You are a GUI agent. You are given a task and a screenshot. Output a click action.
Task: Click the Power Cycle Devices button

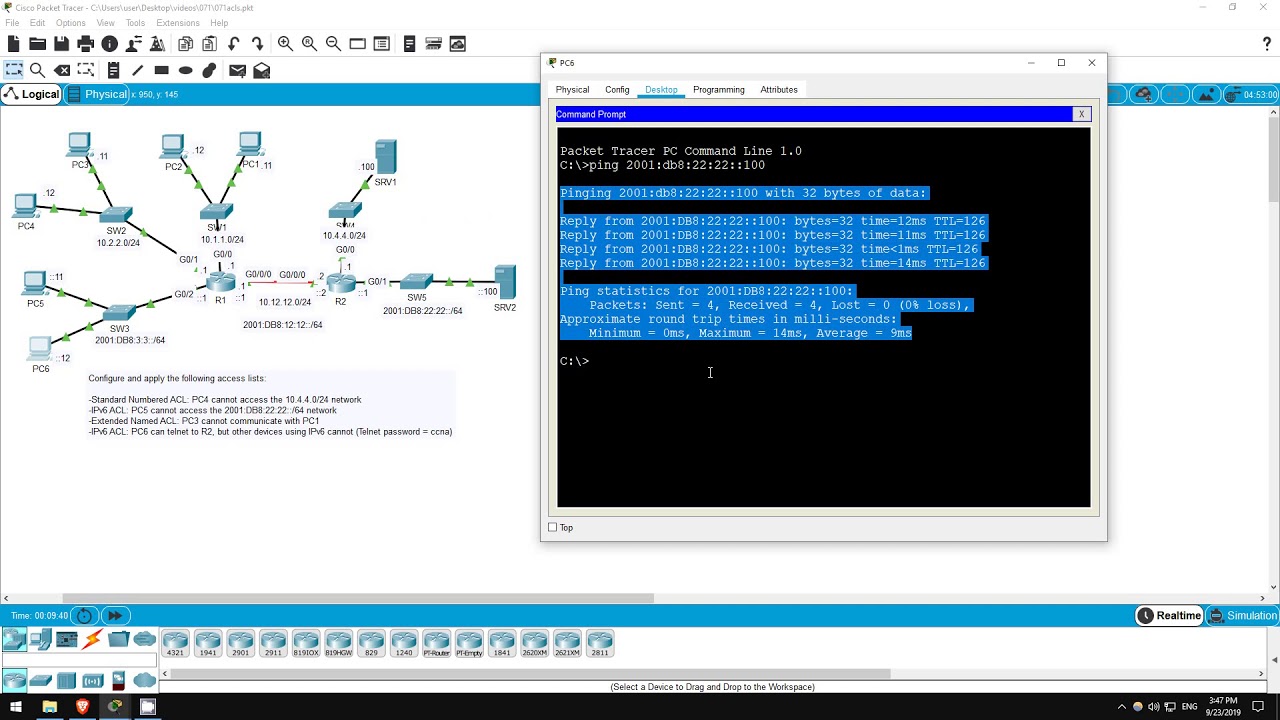pos(85,616)
